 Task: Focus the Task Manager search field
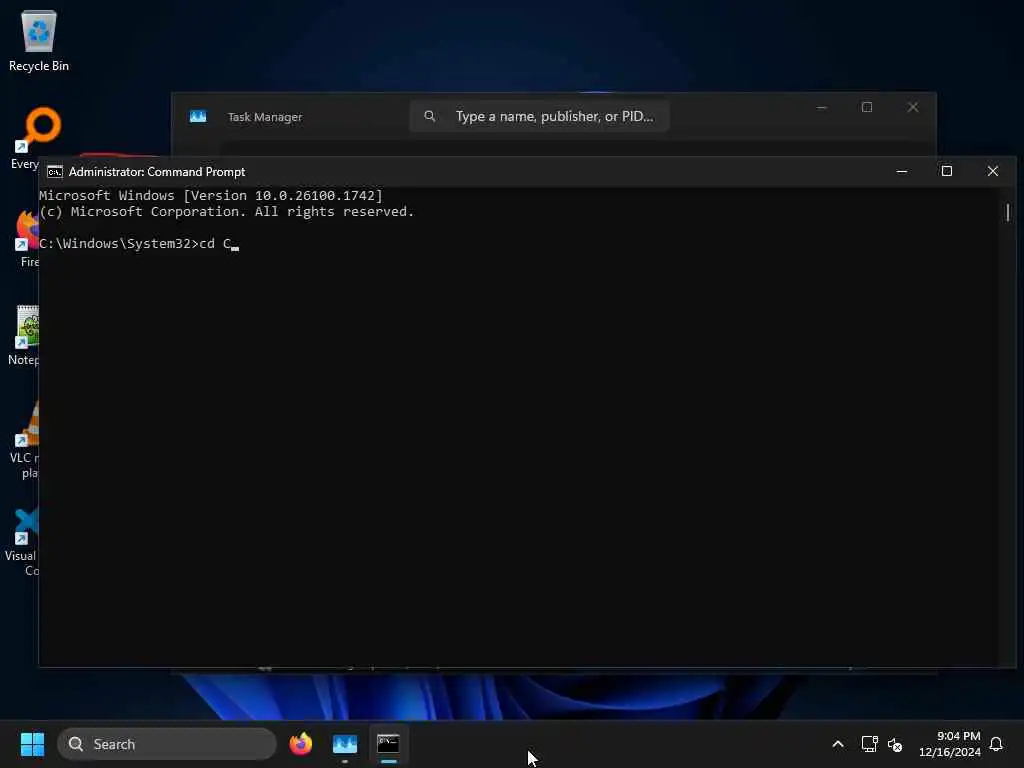[x=539, y=116]
